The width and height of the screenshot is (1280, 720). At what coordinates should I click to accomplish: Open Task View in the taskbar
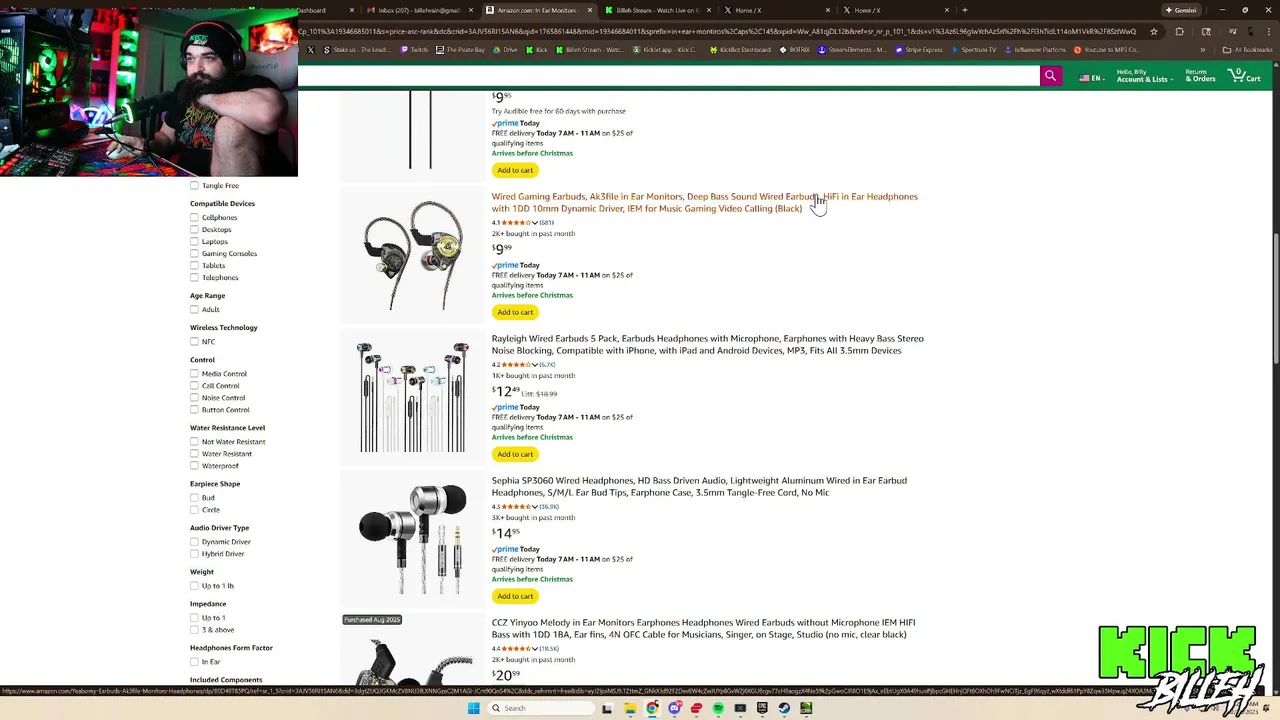click(x=607, y=708)
